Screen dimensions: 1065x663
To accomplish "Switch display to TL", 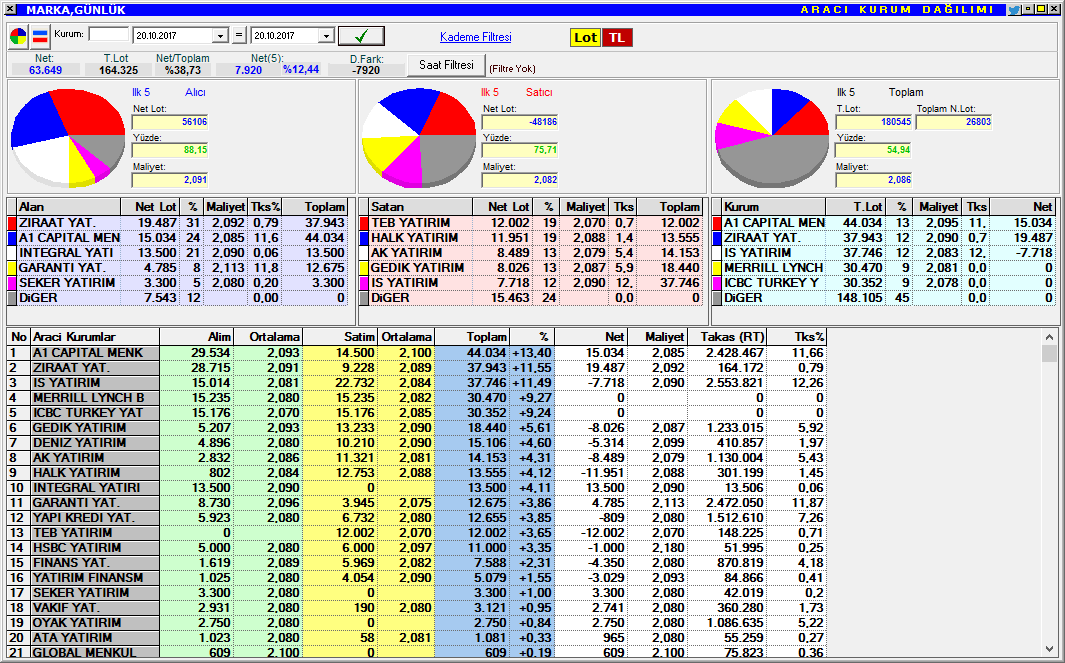I will [x=617, y=38].
